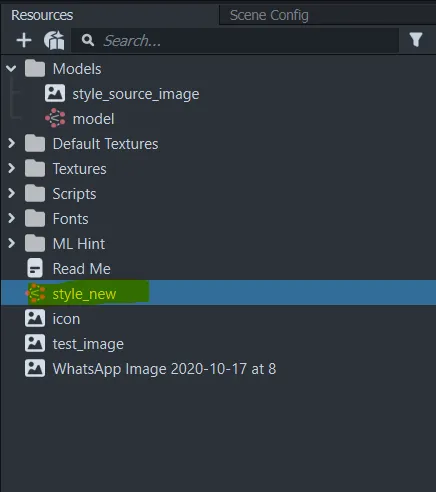Expand the Default Textures folder
Viewport: 436px width, 492px height.
(x=12, y=143)
